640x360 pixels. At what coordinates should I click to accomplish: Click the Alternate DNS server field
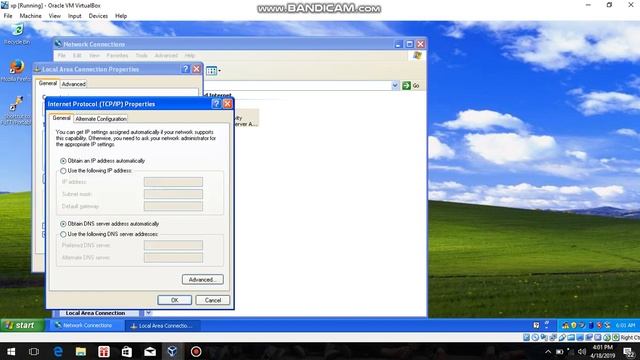(173, 257)
